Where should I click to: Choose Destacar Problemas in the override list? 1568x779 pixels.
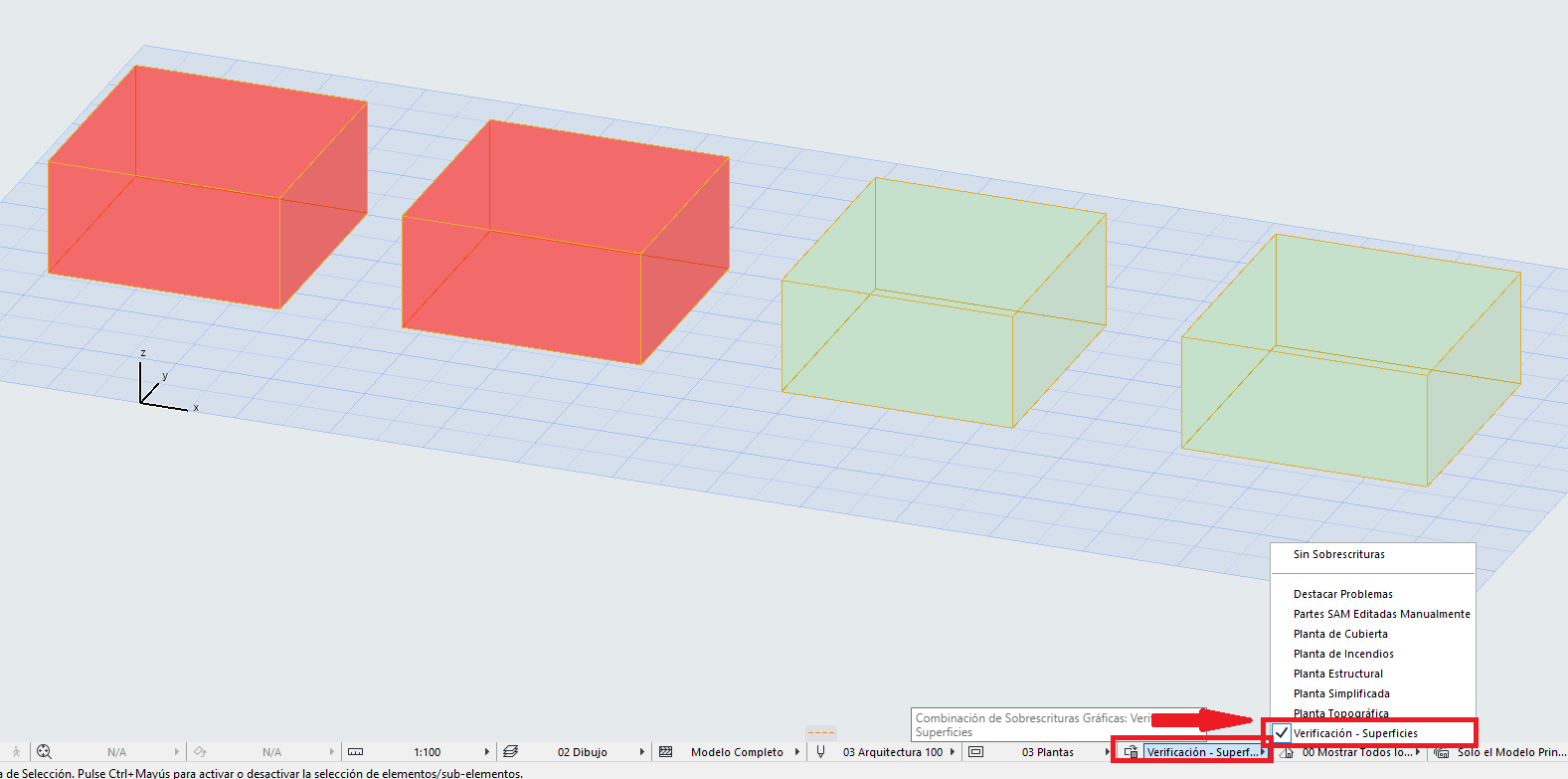pyautogui.click(x=1342, y=594)
